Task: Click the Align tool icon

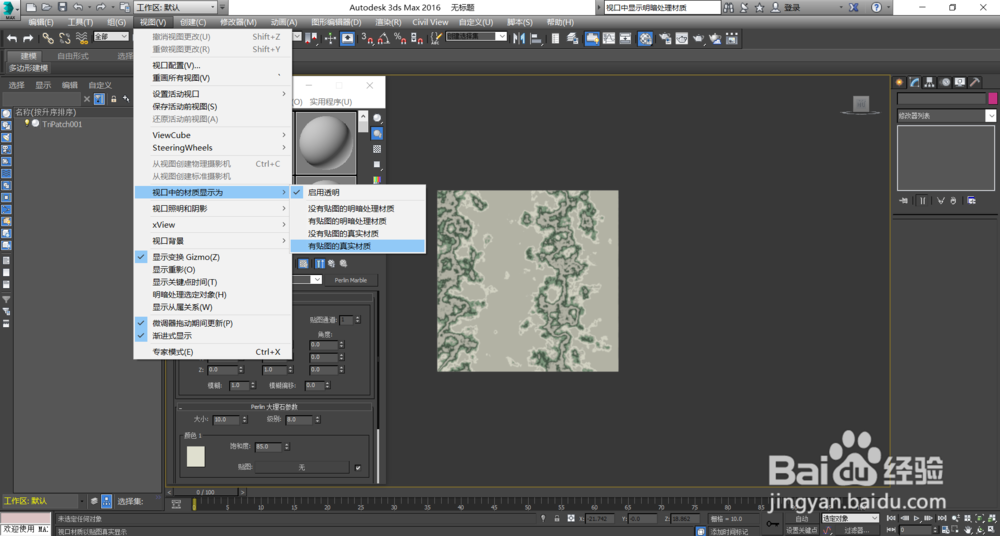Action: (536, 38)
